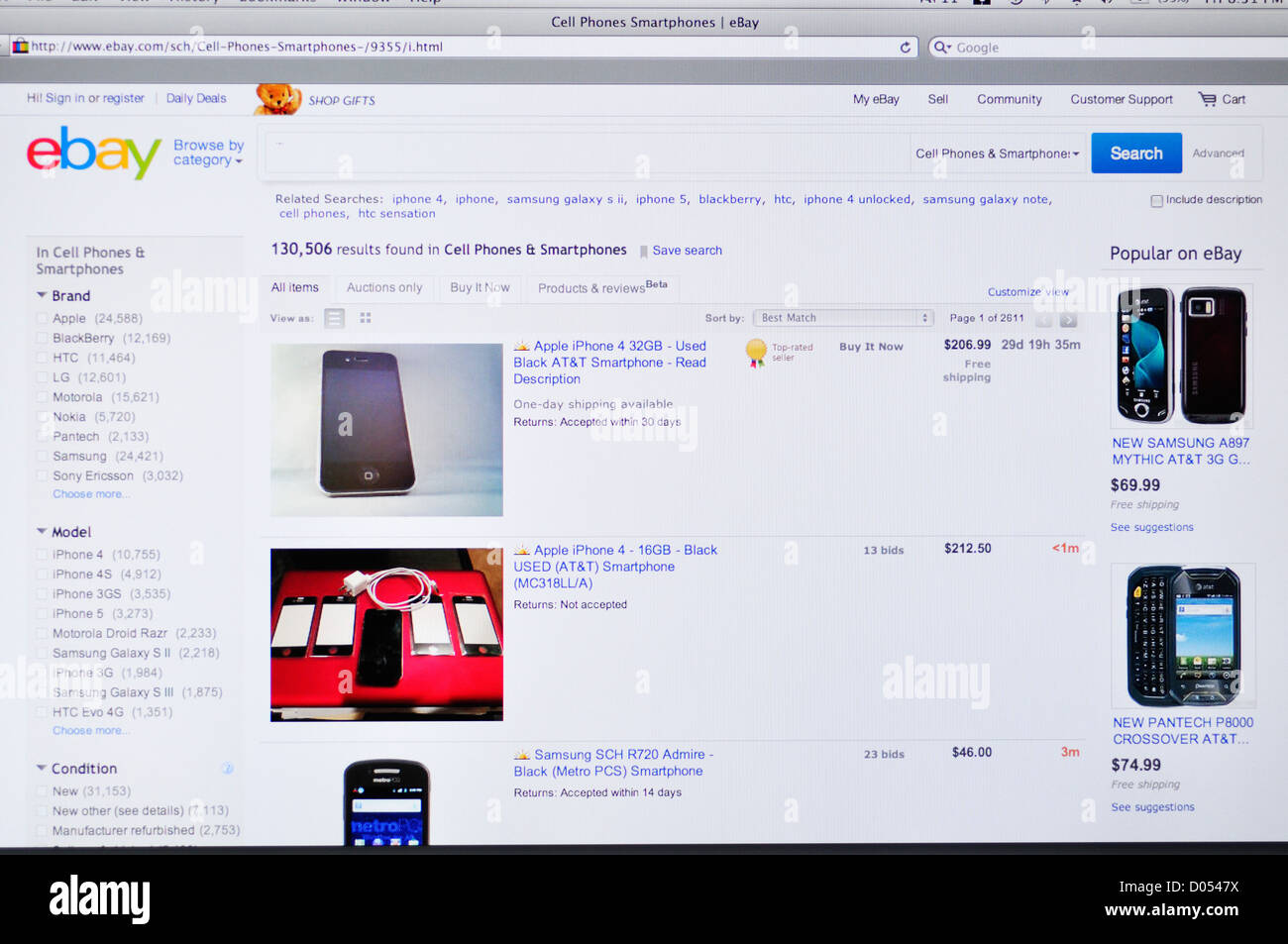Open the Community menu

pyautogui.click(x=1009, y=99)
